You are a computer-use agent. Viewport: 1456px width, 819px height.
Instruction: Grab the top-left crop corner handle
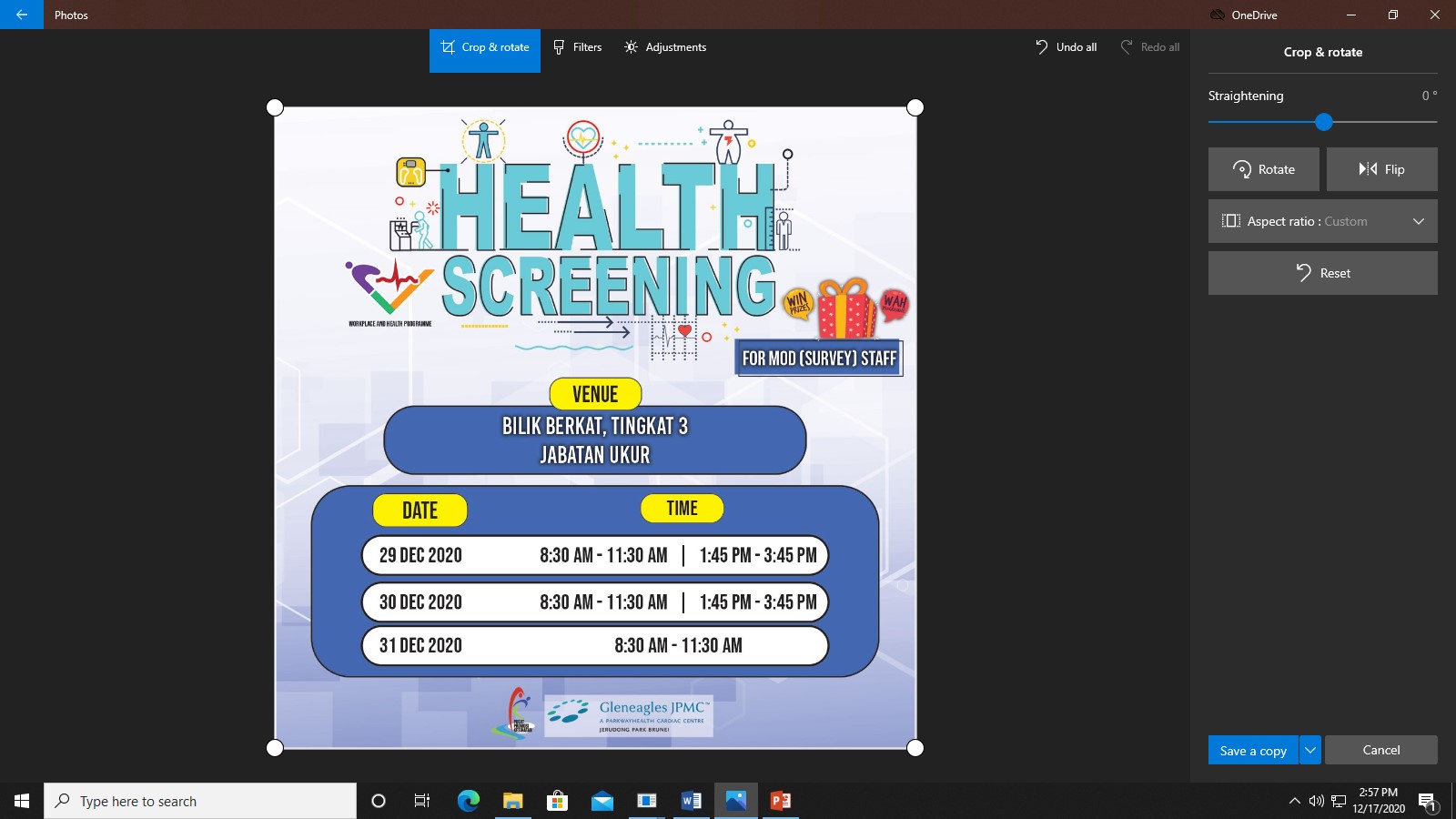click(x=275, y=107)
